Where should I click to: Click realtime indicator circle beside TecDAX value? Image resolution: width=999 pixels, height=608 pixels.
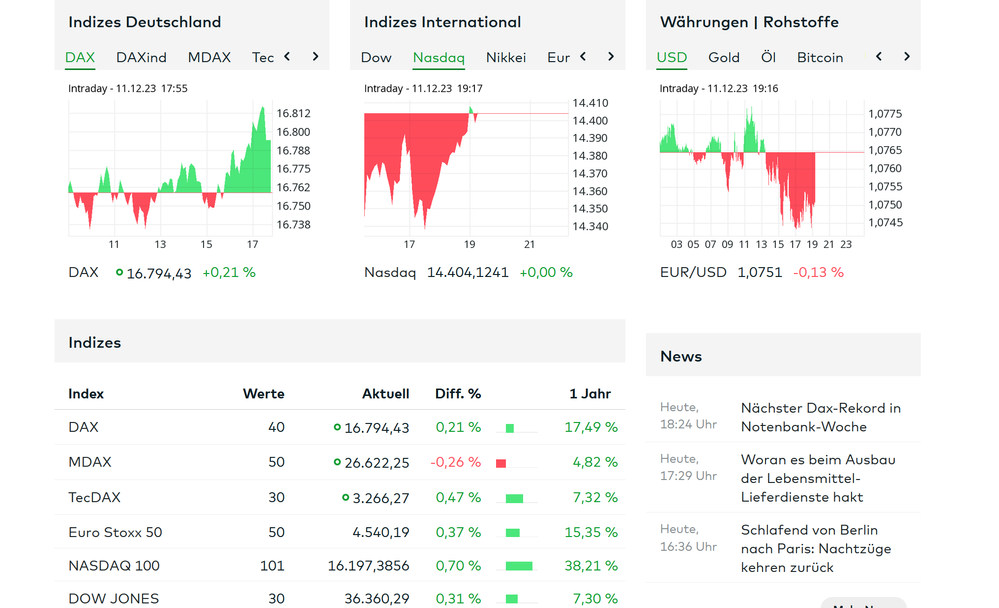click(x=346, y=497)
